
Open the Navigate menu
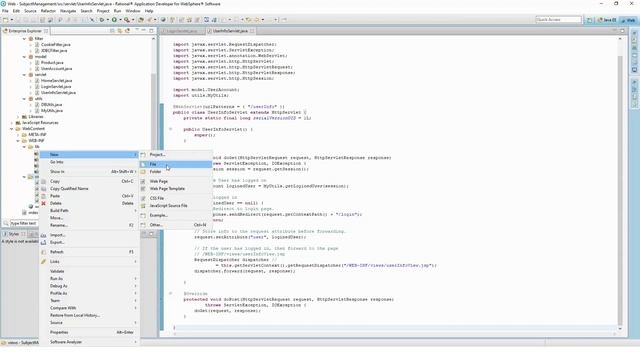coord(68,11)
